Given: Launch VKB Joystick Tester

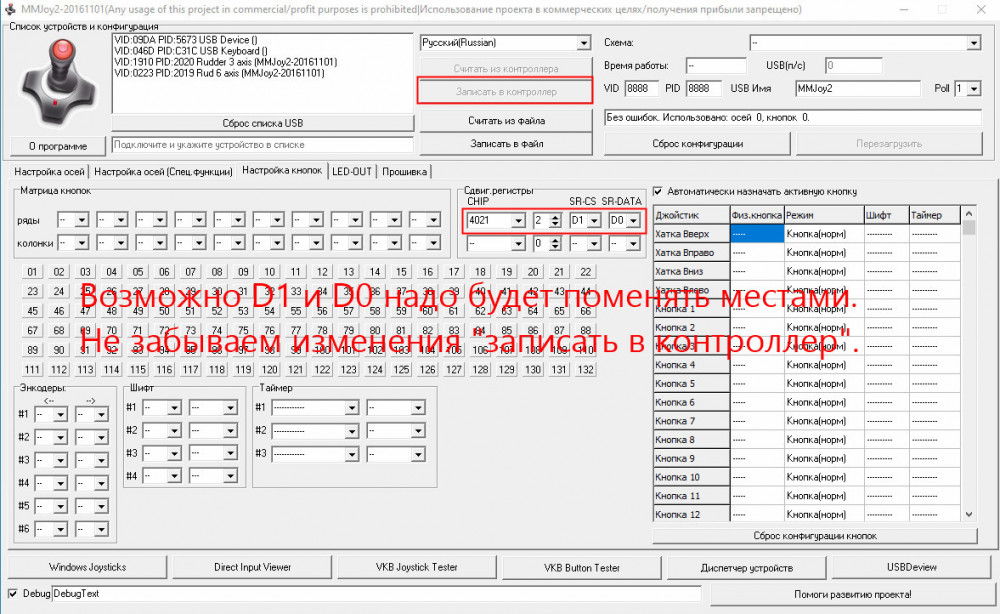Looking at the screenshot, I should coord(416,567).
